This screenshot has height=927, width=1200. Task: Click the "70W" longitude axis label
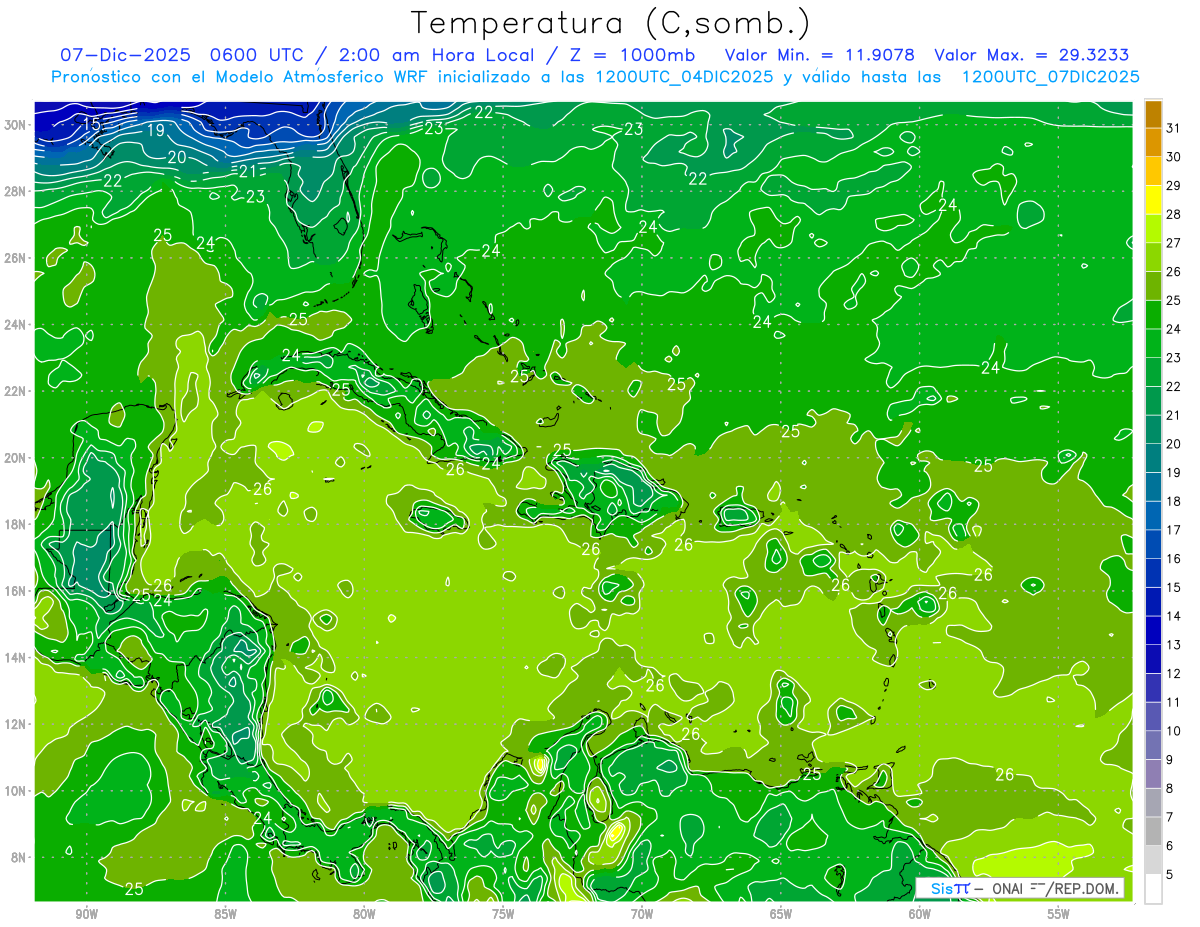[642, 914]
